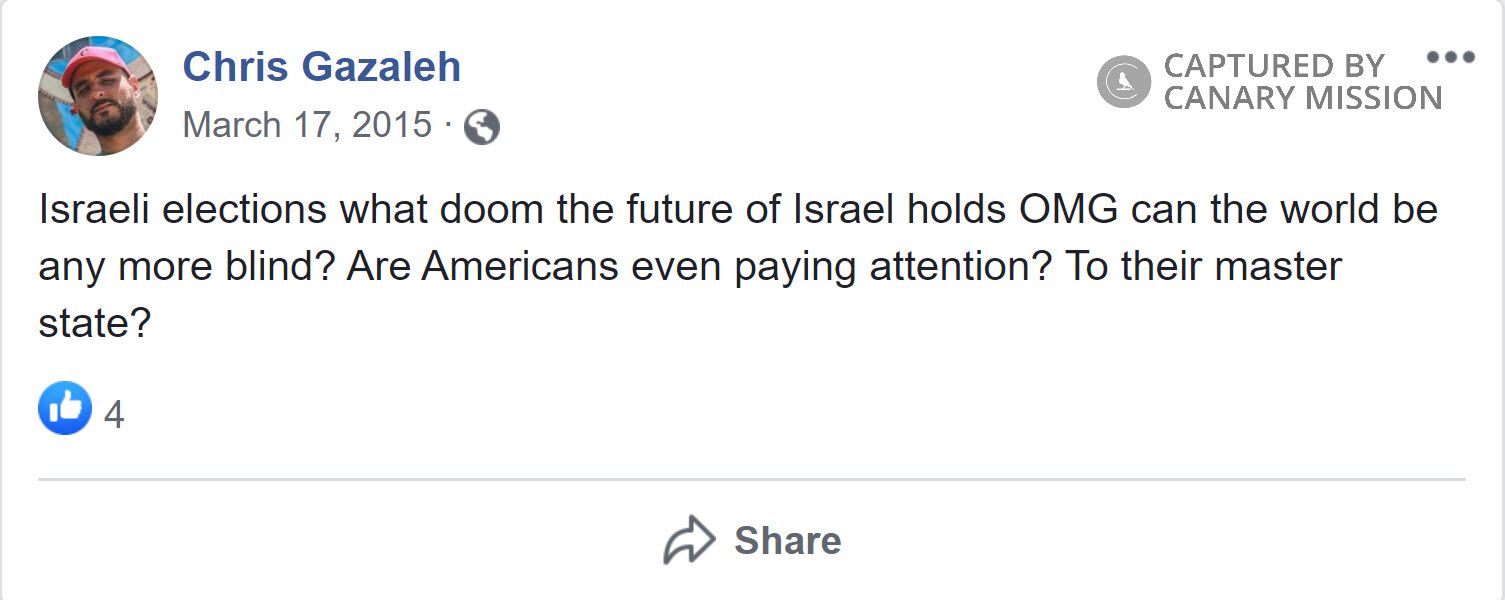The height and width of the screenshot is (600, 1505).
Task: Open the Chris Gazaleh profile link
Action: point(322,66)
